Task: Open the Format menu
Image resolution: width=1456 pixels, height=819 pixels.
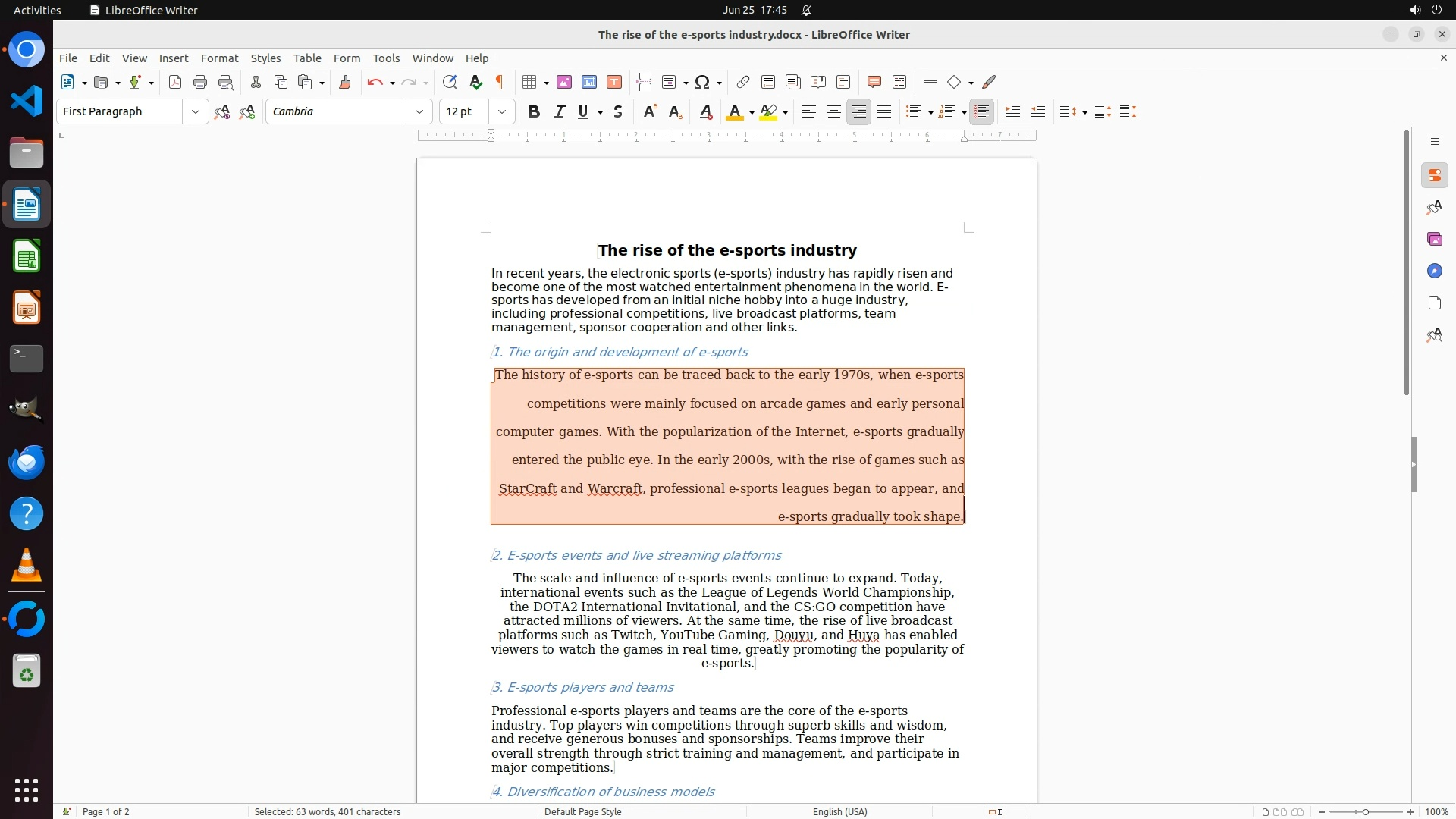Action: [x=219, y=58]
